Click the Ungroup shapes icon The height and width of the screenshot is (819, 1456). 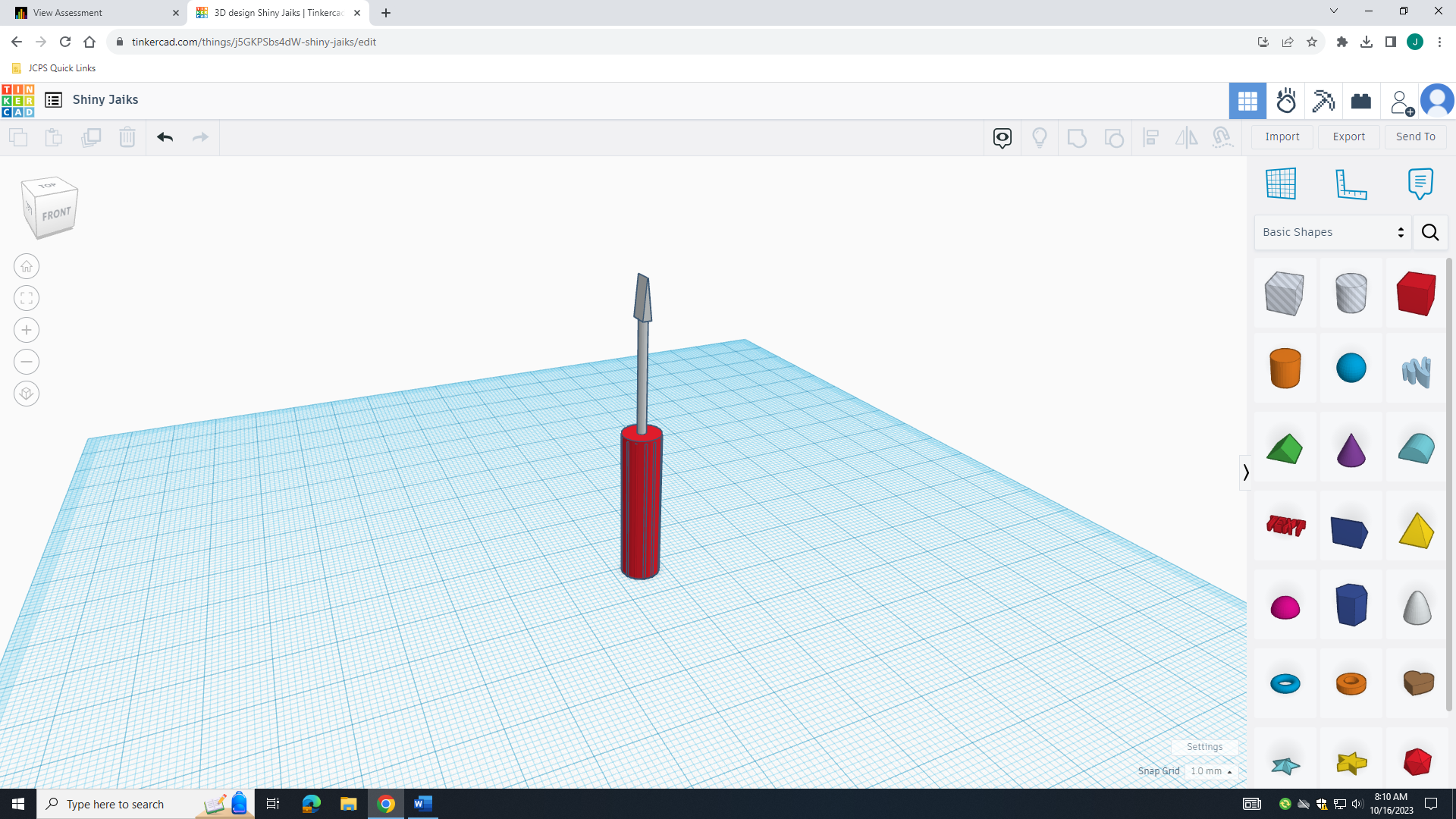(1114, 138)
